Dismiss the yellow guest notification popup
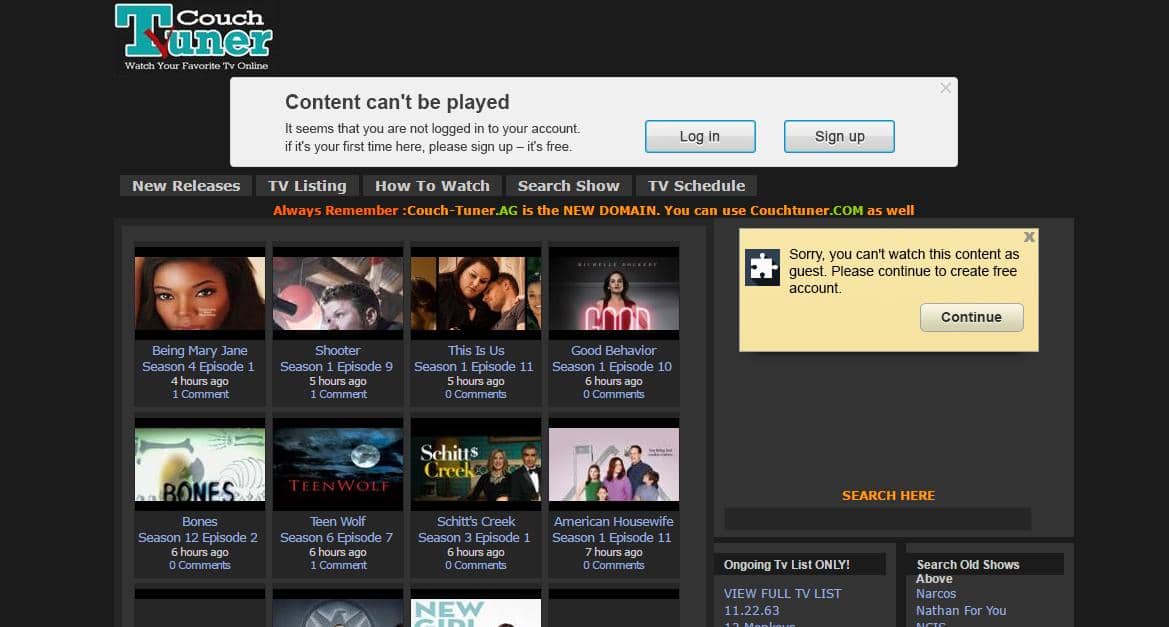 click(x=1029, y=237)
